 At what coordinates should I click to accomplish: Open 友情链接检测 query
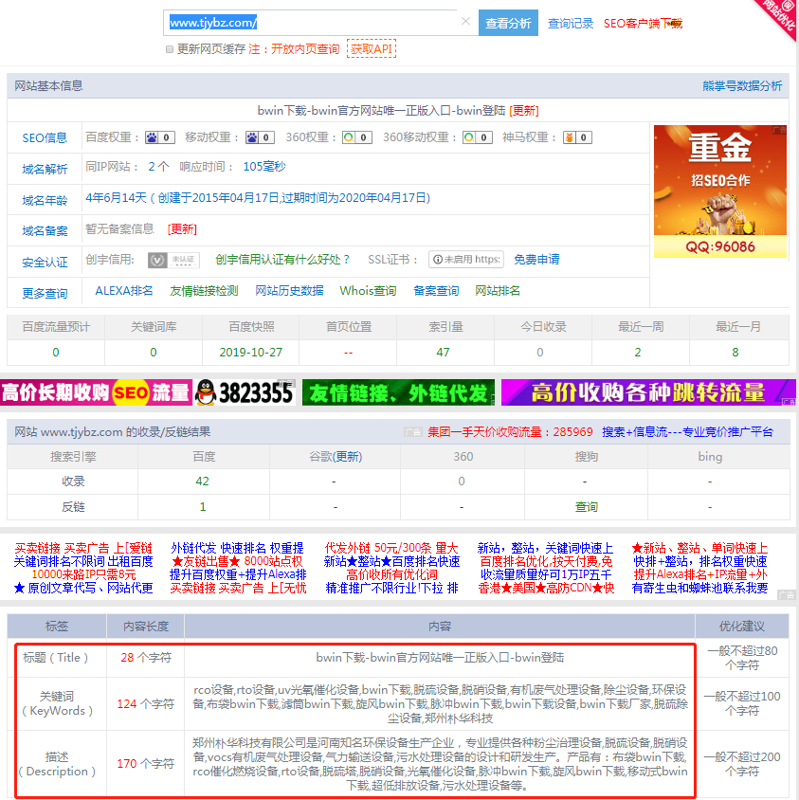coord(204,291)
